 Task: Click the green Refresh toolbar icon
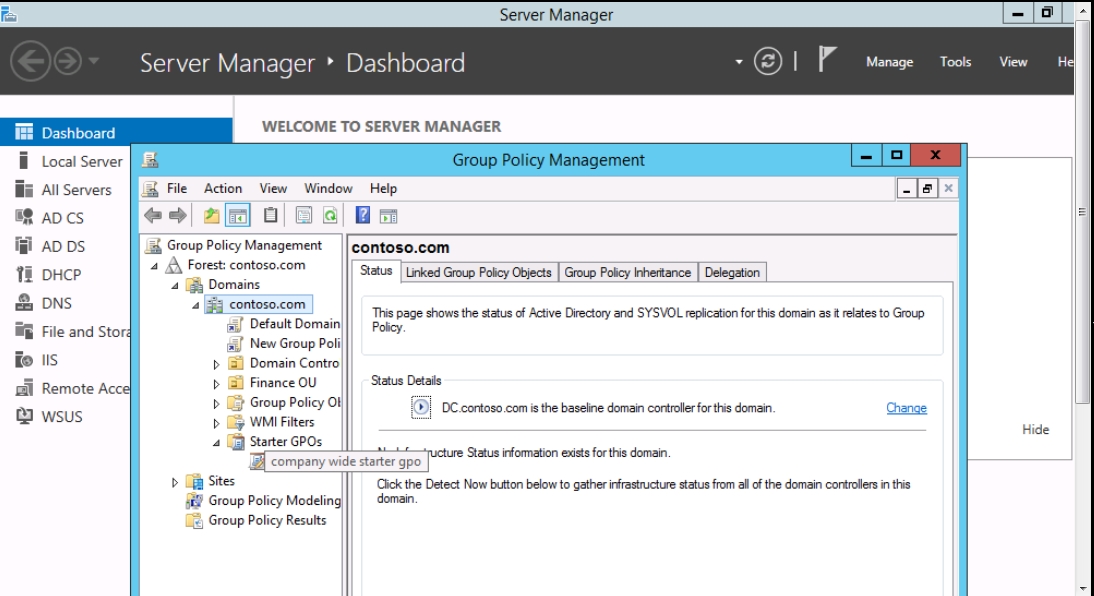pyautogui.click(x=330, y=216)
